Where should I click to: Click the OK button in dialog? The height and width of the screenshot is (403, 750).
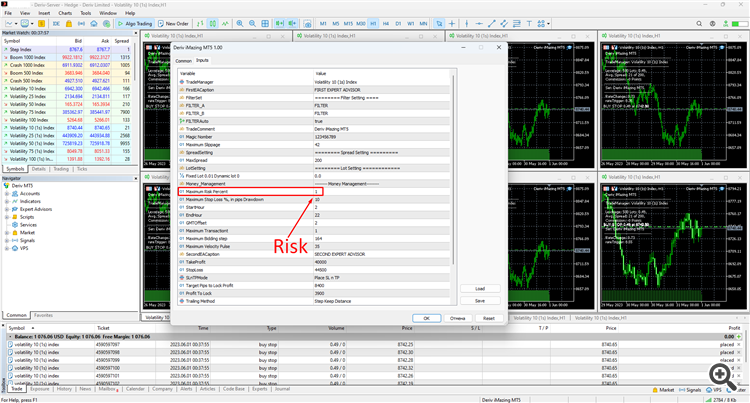click(425, 317)
